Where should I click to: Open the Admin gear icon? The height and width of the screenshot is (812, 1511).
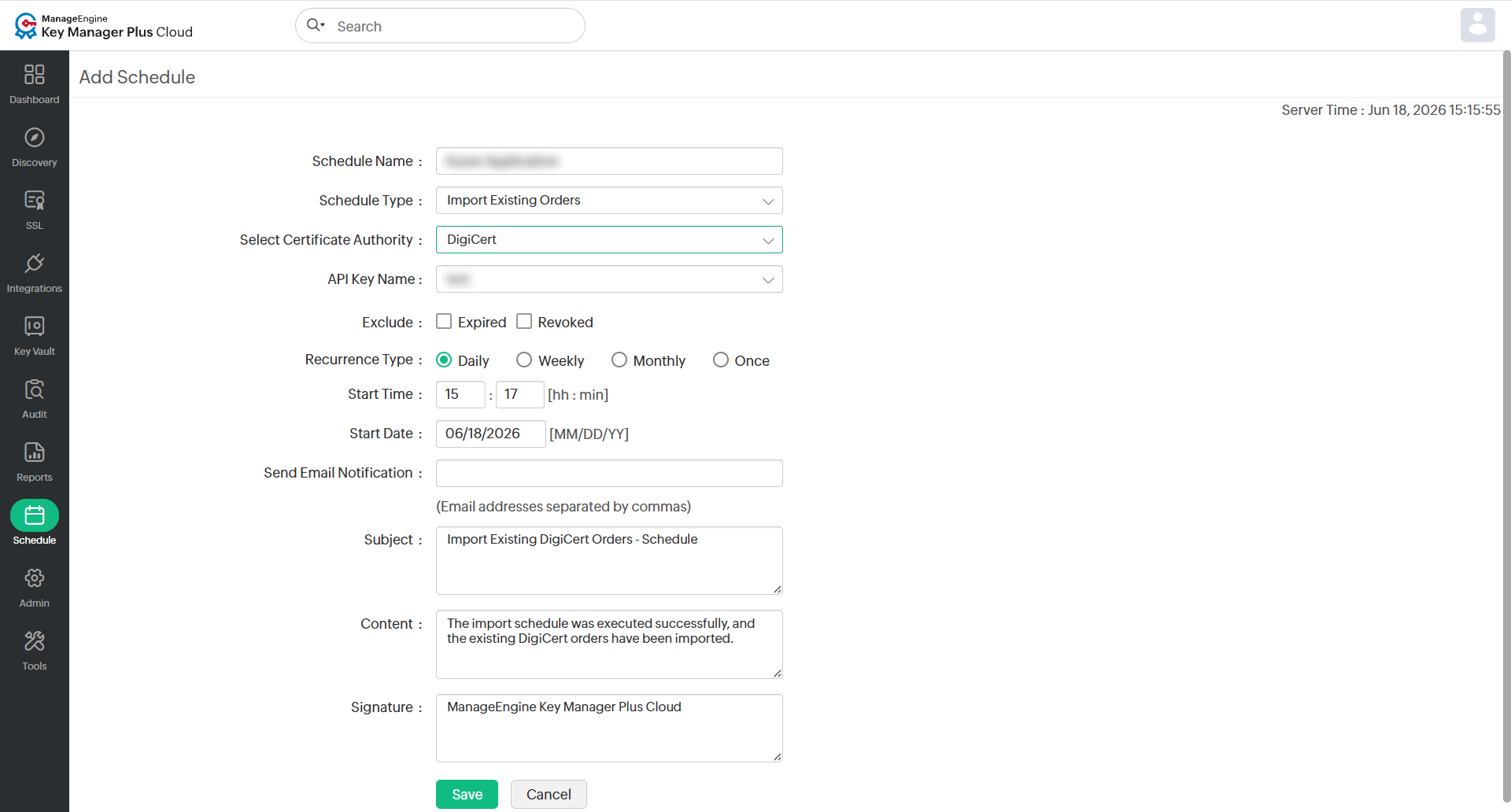pos(34,578)
